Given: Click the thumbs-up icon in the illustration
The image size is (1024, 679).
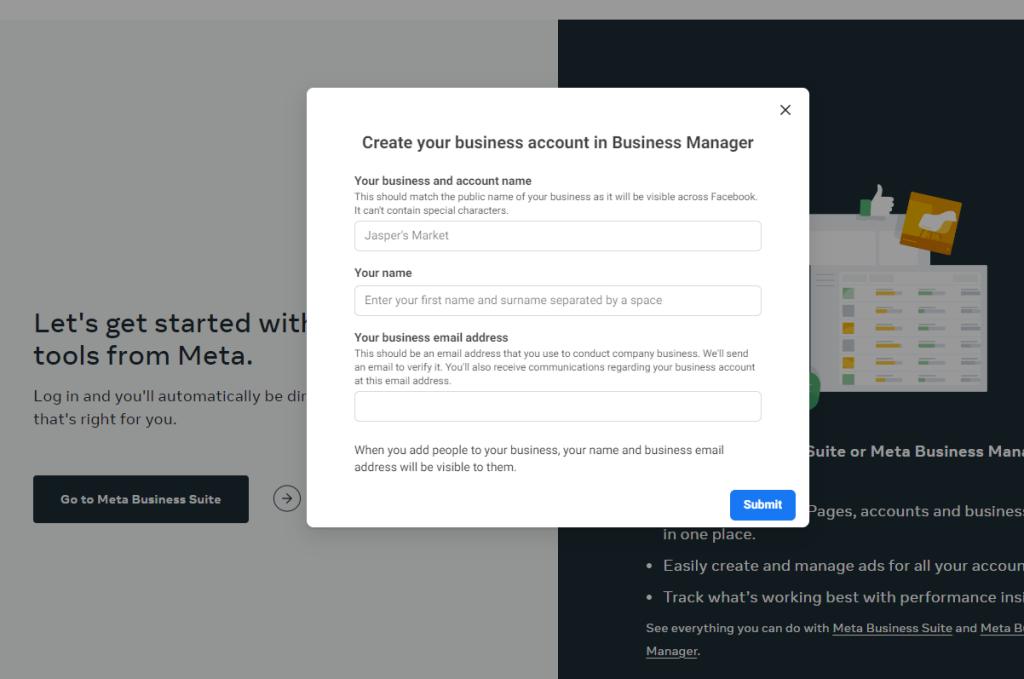Looking at the screenshot, I should coord(878,200).
